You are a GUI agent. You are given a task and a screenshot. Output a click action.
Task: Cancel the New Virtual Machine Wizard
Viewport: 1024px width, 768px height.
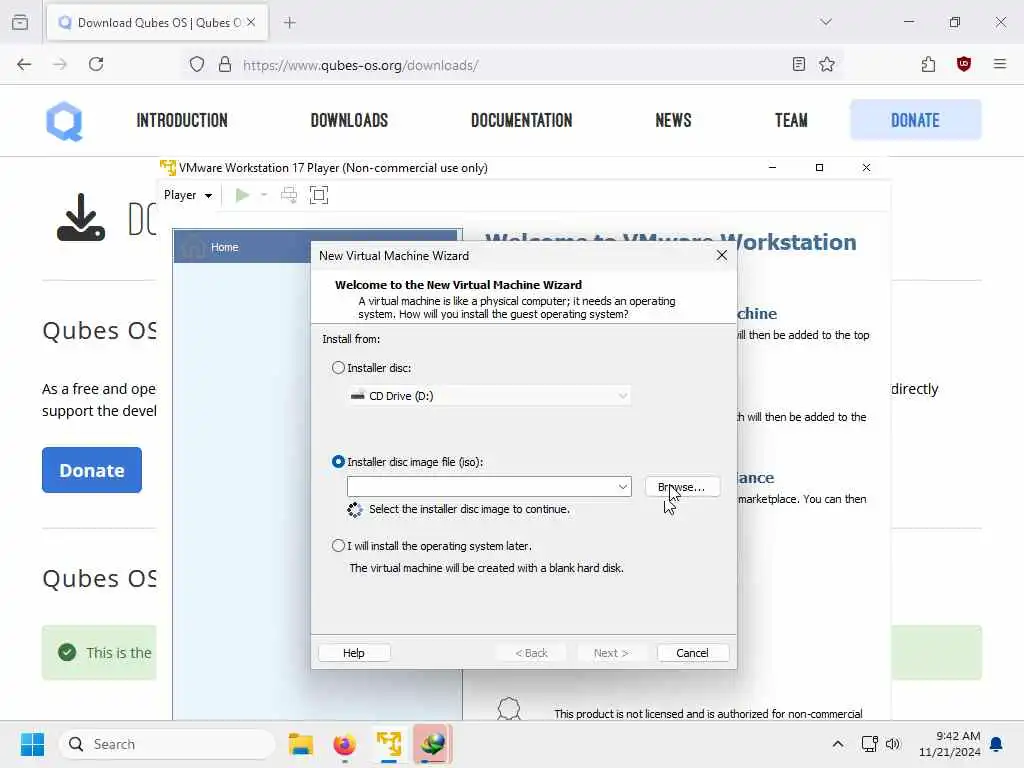(692, 653)
